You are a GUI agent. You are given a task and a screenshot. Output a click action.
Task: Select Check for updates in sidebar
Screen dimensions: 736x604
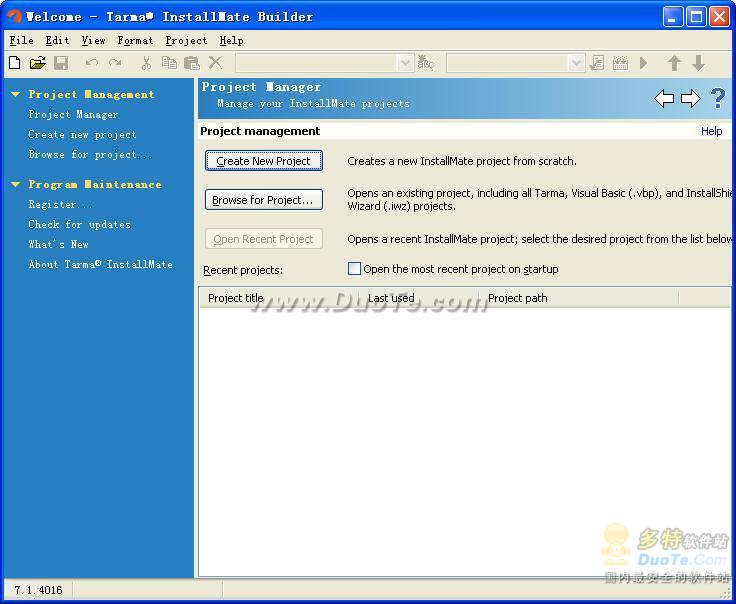pos(79,225)
